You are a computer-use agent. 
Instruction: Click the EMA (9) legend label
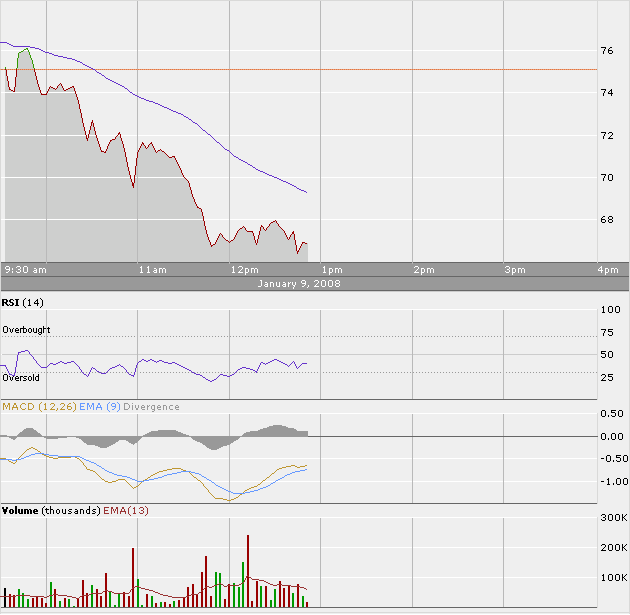coord(89,406)
